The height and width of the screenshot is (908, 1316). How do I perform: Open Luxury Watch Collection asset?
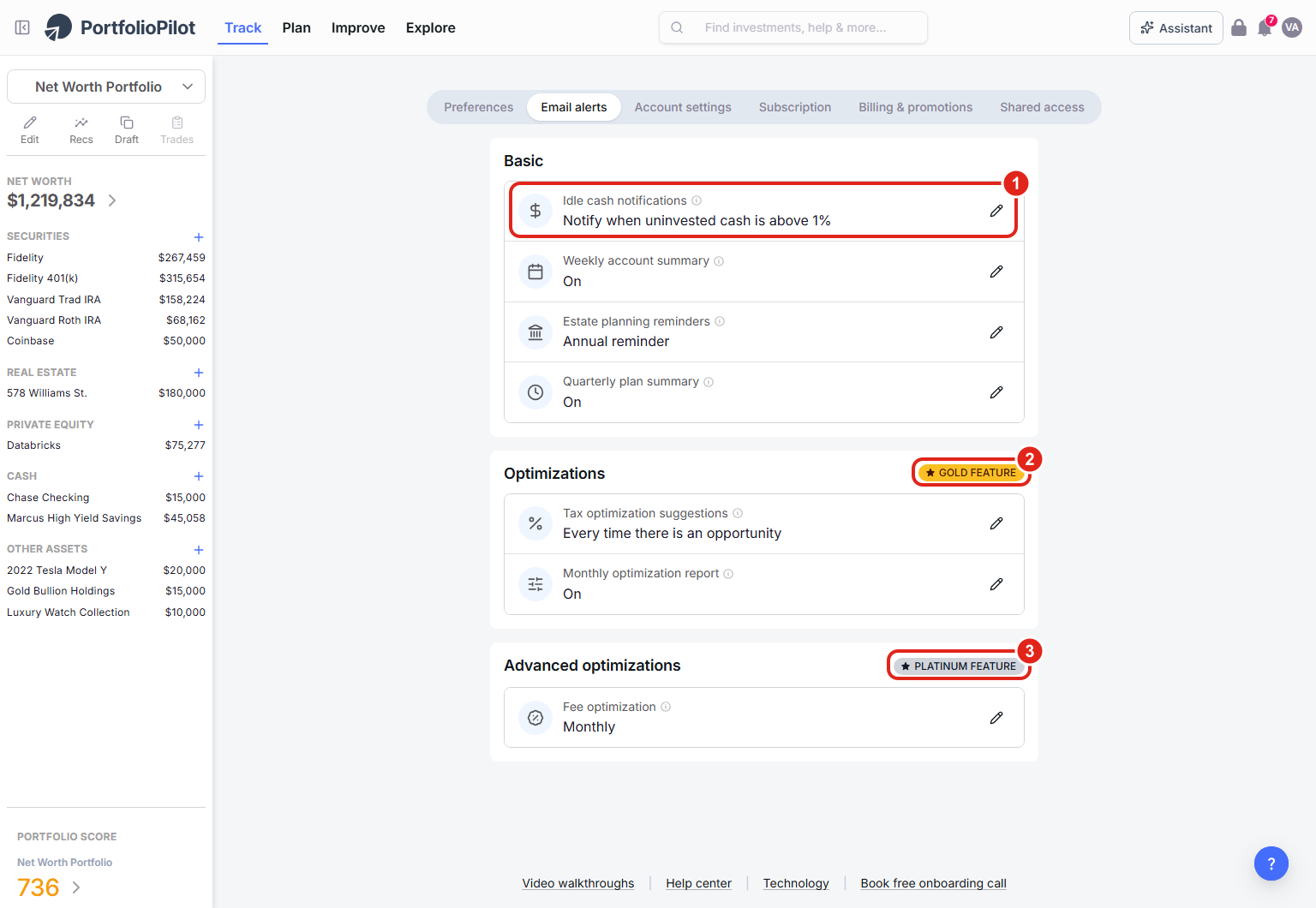click(106, 612)
